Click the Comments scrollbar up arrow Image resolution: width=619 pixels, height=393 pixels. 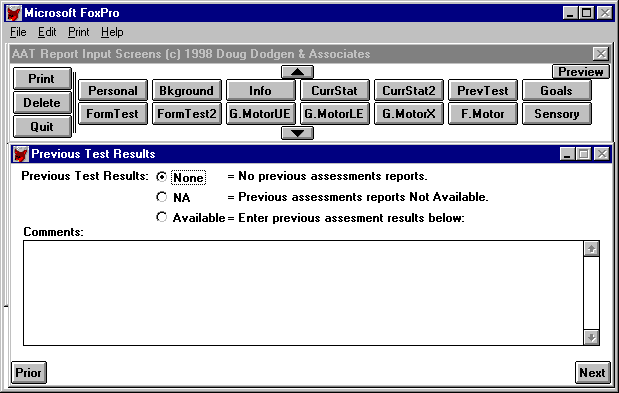(591, 249)
